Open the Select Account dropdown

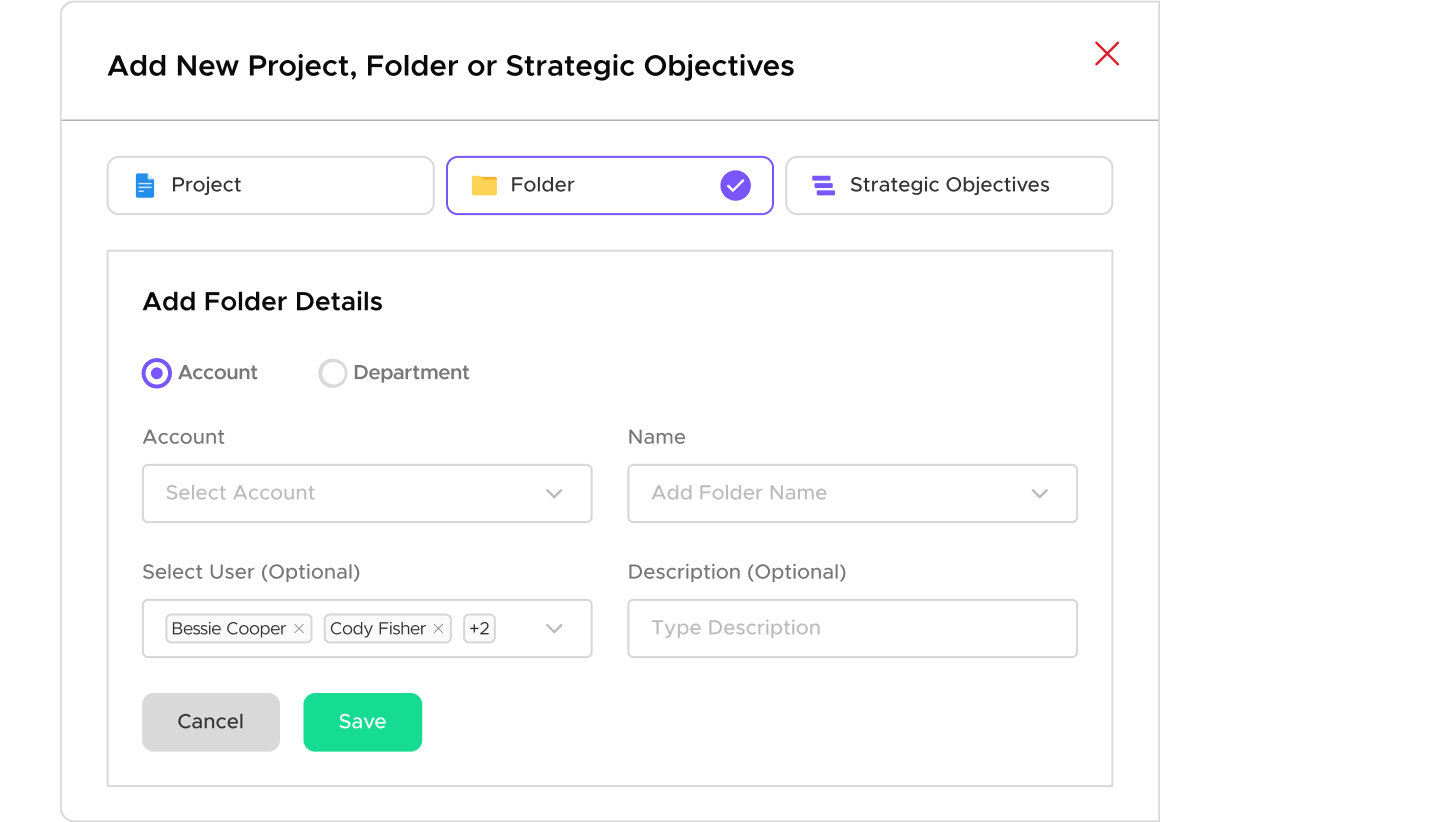(x=367, y=493)
